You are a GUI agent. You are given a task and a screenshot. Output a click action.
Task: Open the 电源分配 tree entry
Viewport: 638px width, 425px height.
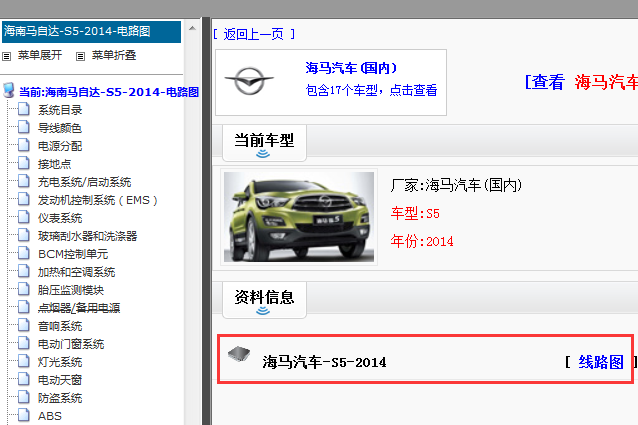point(60,146)
